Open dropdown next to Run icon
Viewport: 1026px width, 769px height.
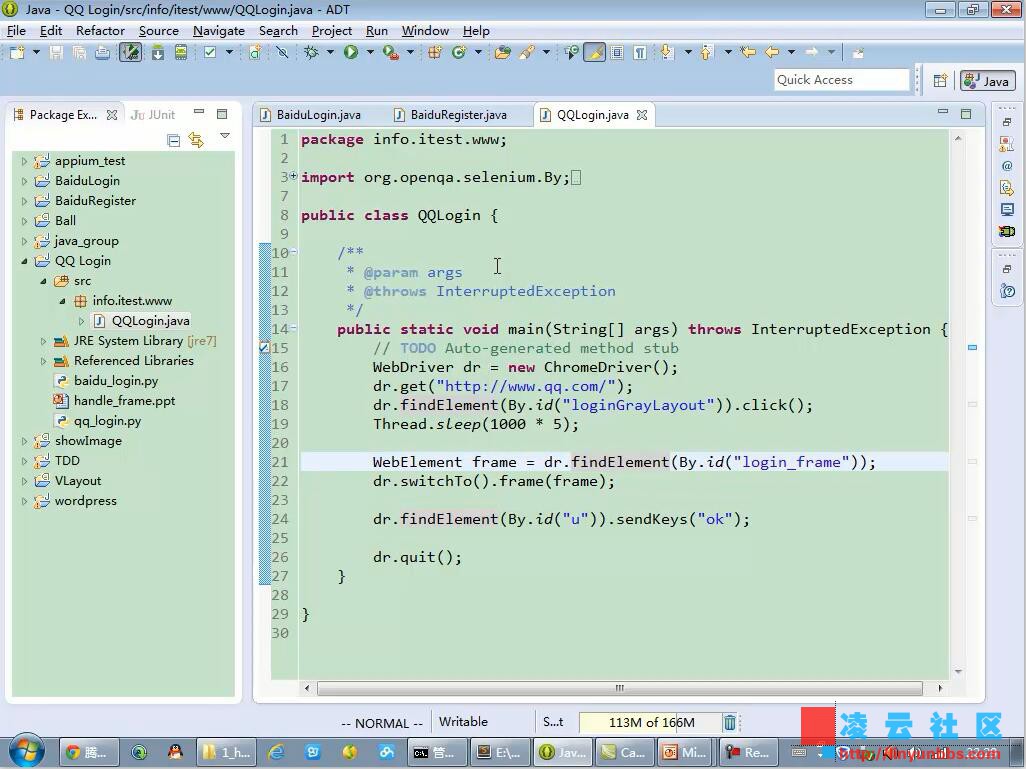click(x=370, y=52)
